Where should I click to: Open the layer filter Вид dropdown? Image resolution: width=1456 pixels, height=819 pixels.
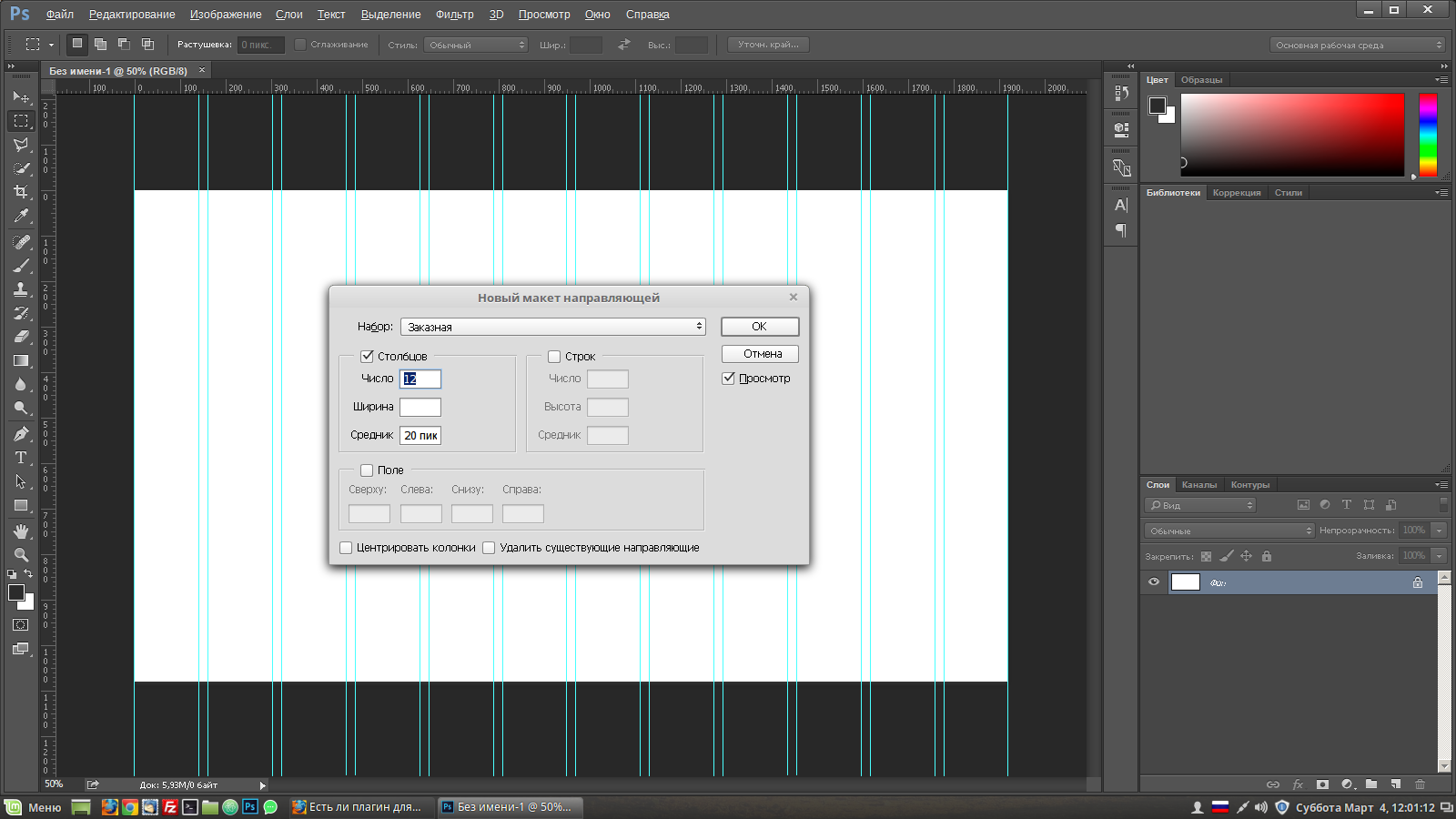point(1200,505)
